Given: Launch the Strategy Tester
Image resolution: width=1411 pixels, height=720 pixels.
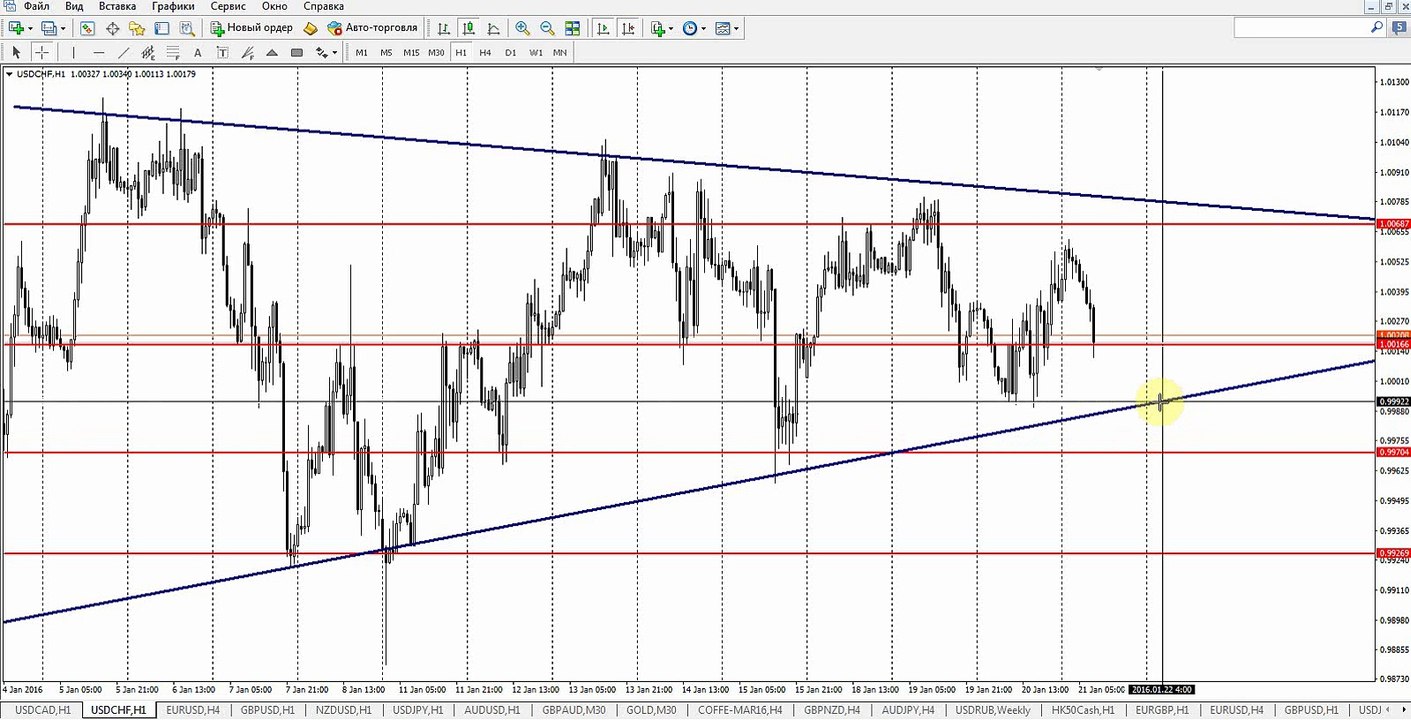Looking at the screenshot, I should coord(187,28).
